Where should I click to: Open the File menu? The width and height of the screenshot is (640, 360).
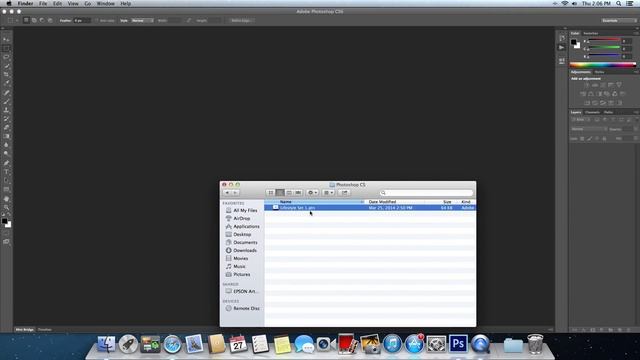[43, 3]
